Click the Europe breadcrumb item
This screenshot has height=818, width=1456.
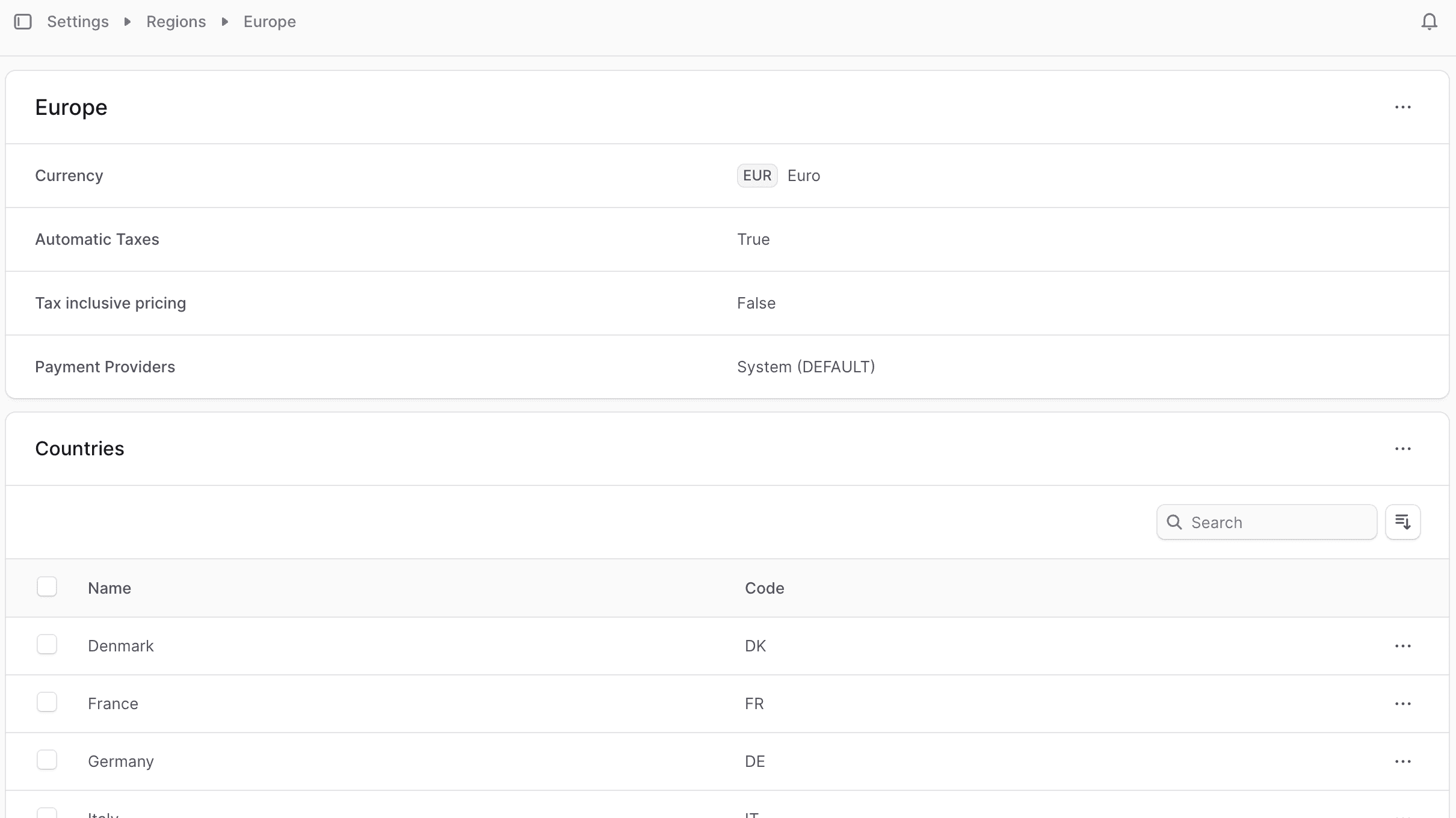270,22
